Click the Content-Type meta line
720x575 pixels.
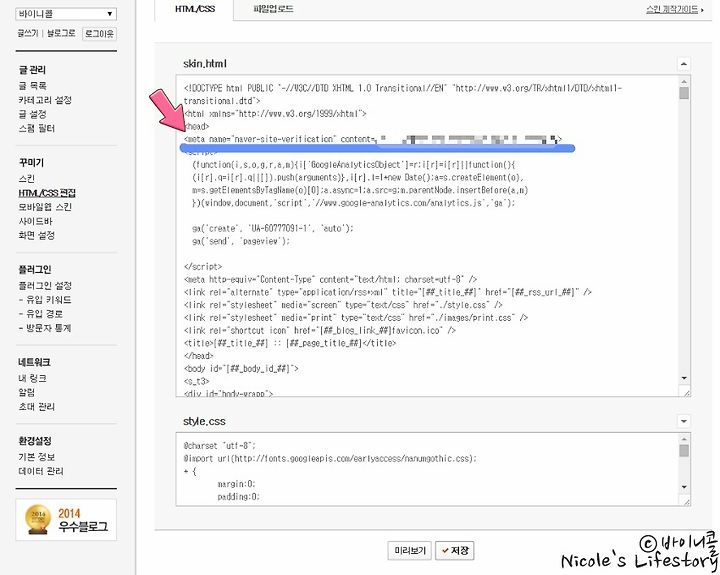[330, 279]
